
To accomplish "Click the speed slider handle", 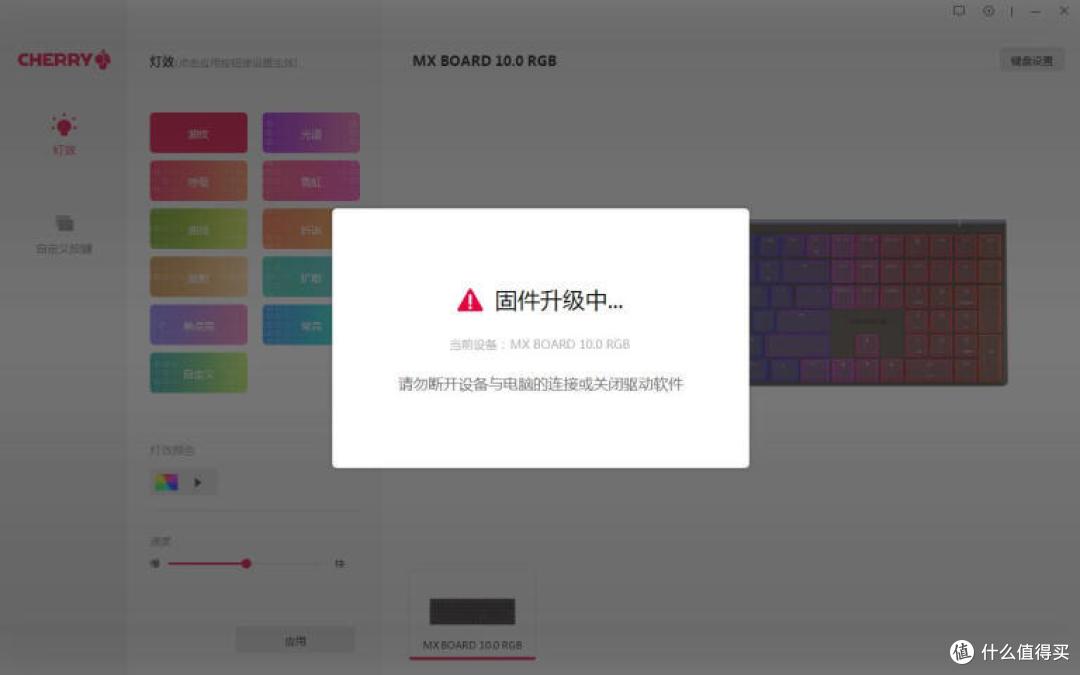I will click(246, 563).
